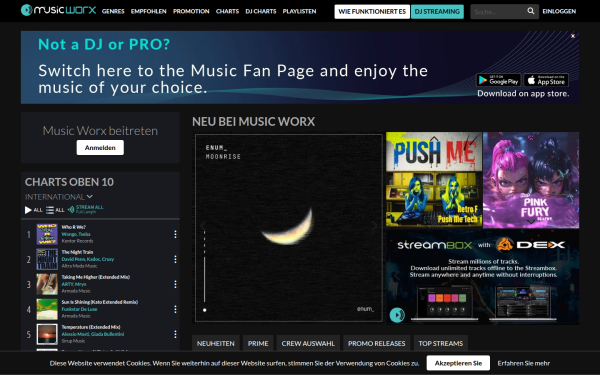This screenshot has height=375, width=600.
Task: Open Temperature cover thumbnail
Action: [47, 334]
